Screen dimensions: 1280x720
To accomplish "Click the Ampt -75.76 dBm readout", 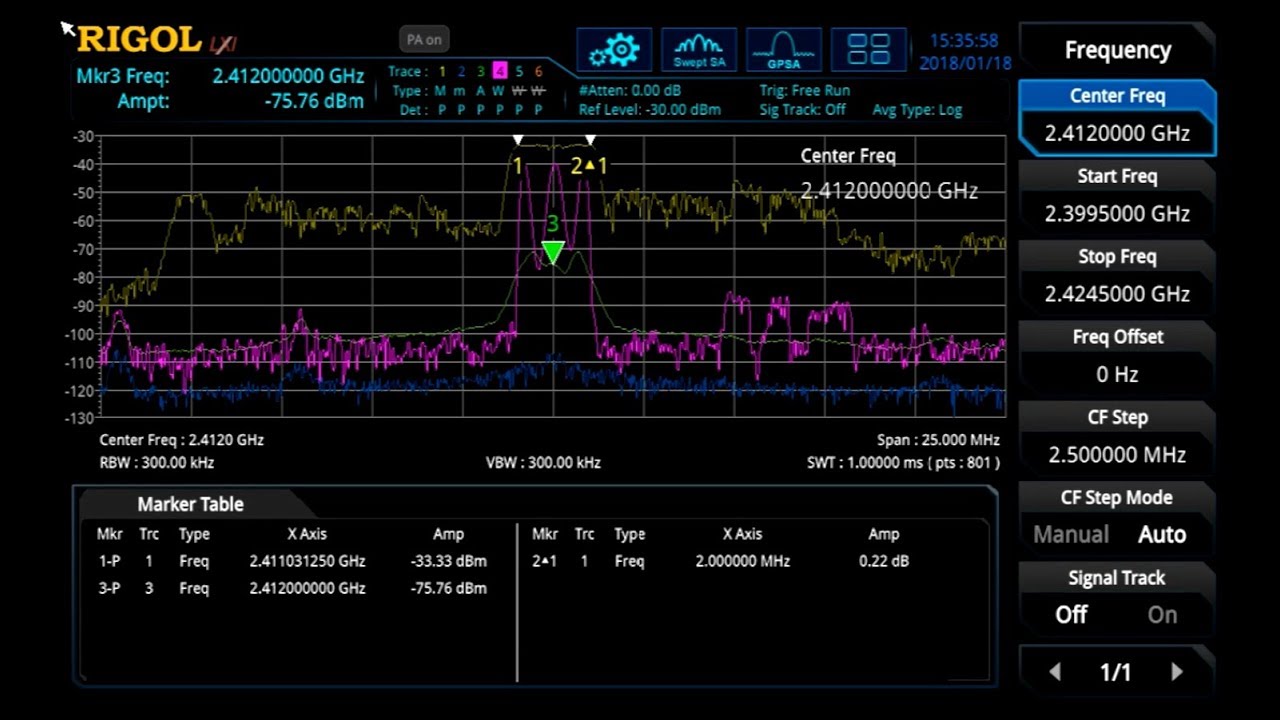I will (x=240, y=101).
